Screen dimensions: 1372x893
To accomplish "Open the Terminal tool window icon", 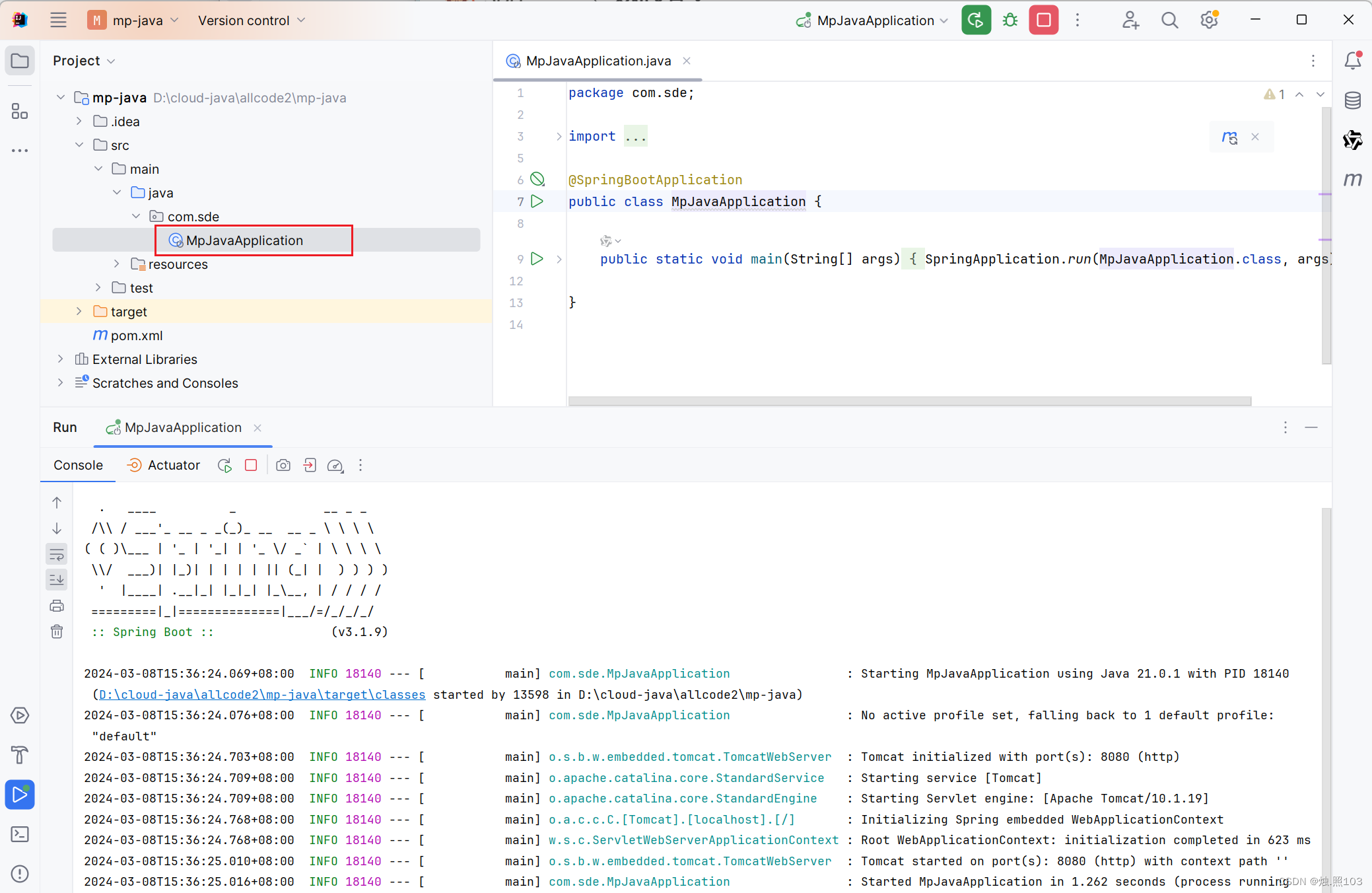I will click(x=20, y=834).
